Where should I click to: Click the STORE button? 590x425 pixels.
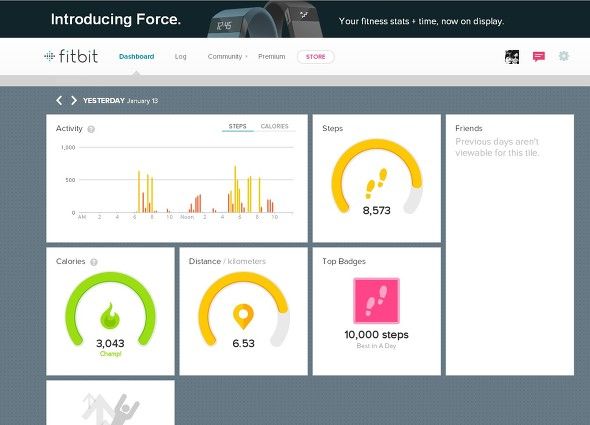click(x=315, y=57)
